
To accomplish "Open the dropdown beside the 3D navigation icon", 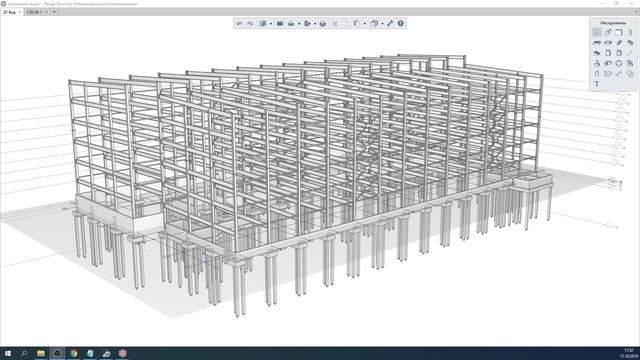I will [x=271, y=24].
